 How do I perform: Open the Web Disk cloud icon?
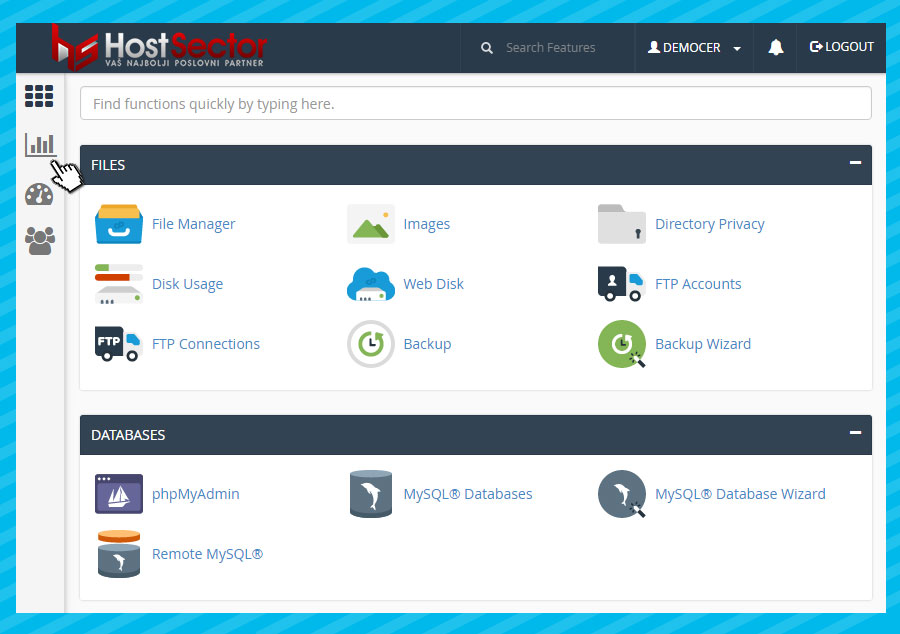(x=371, y=284)
